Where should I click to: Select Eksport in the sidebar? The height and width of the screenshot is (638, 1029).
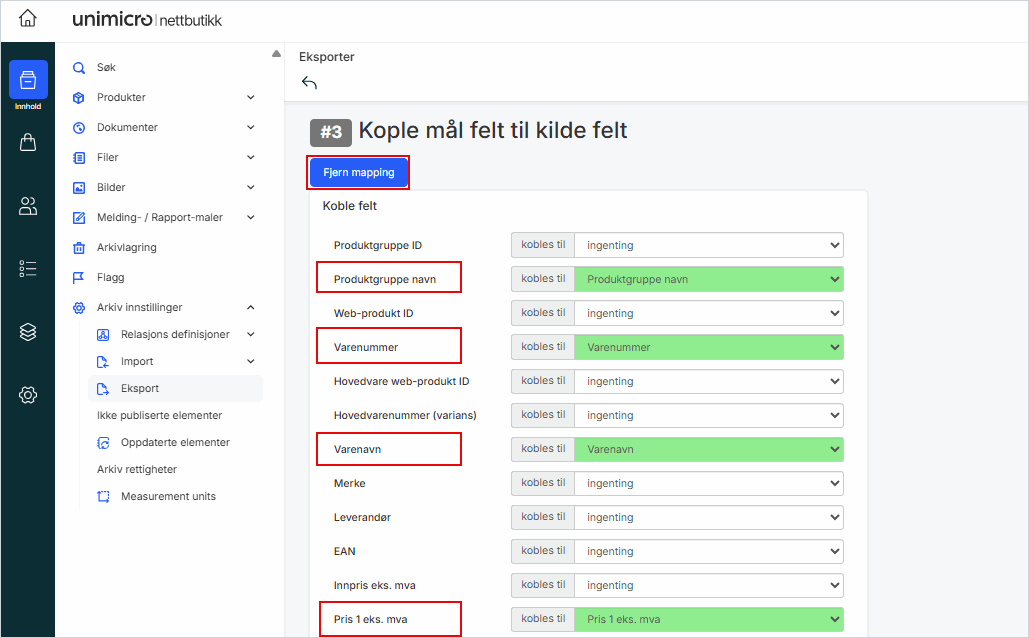click(139, 388)
